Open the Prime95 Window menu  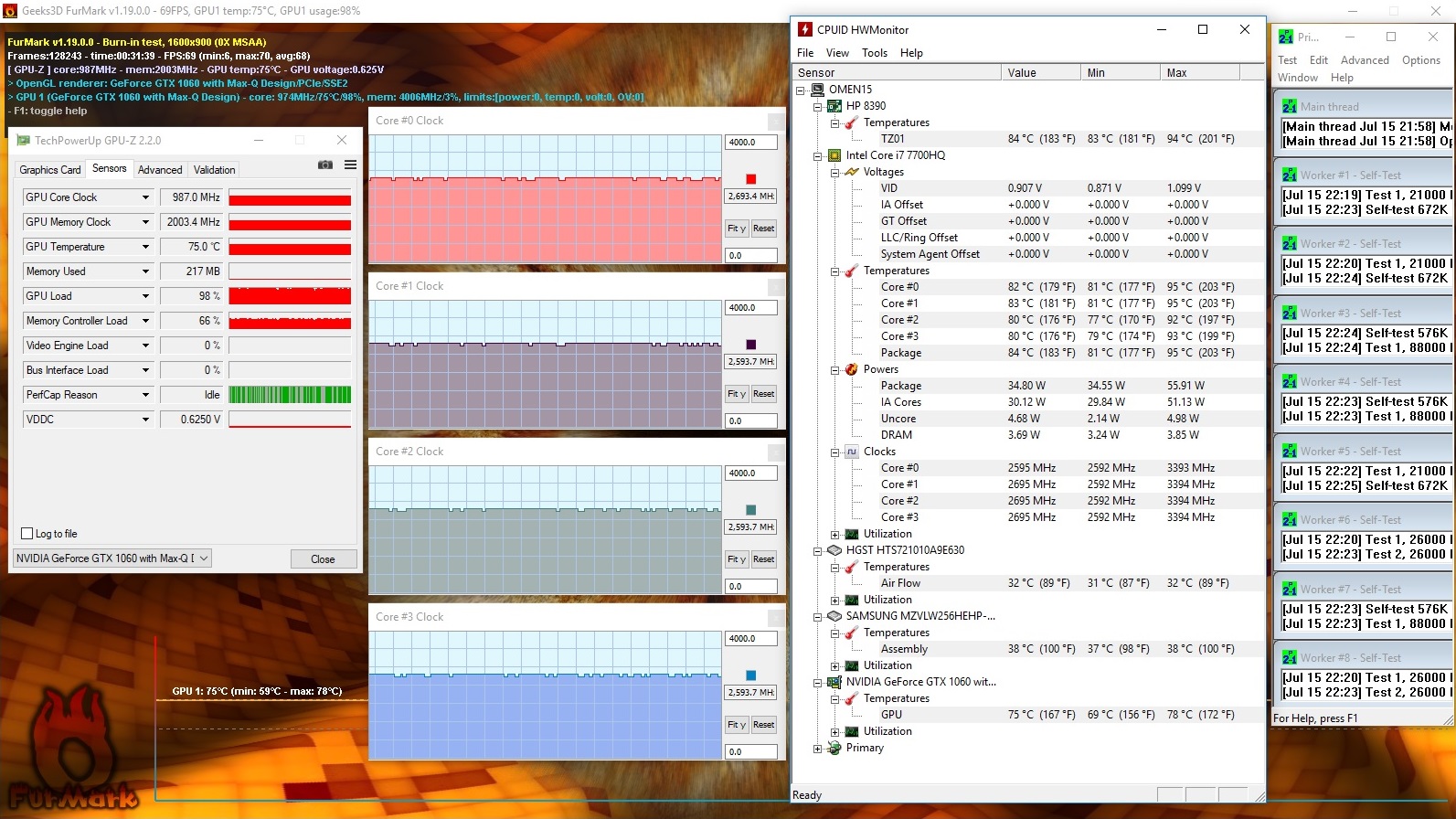click(1298, 78)
